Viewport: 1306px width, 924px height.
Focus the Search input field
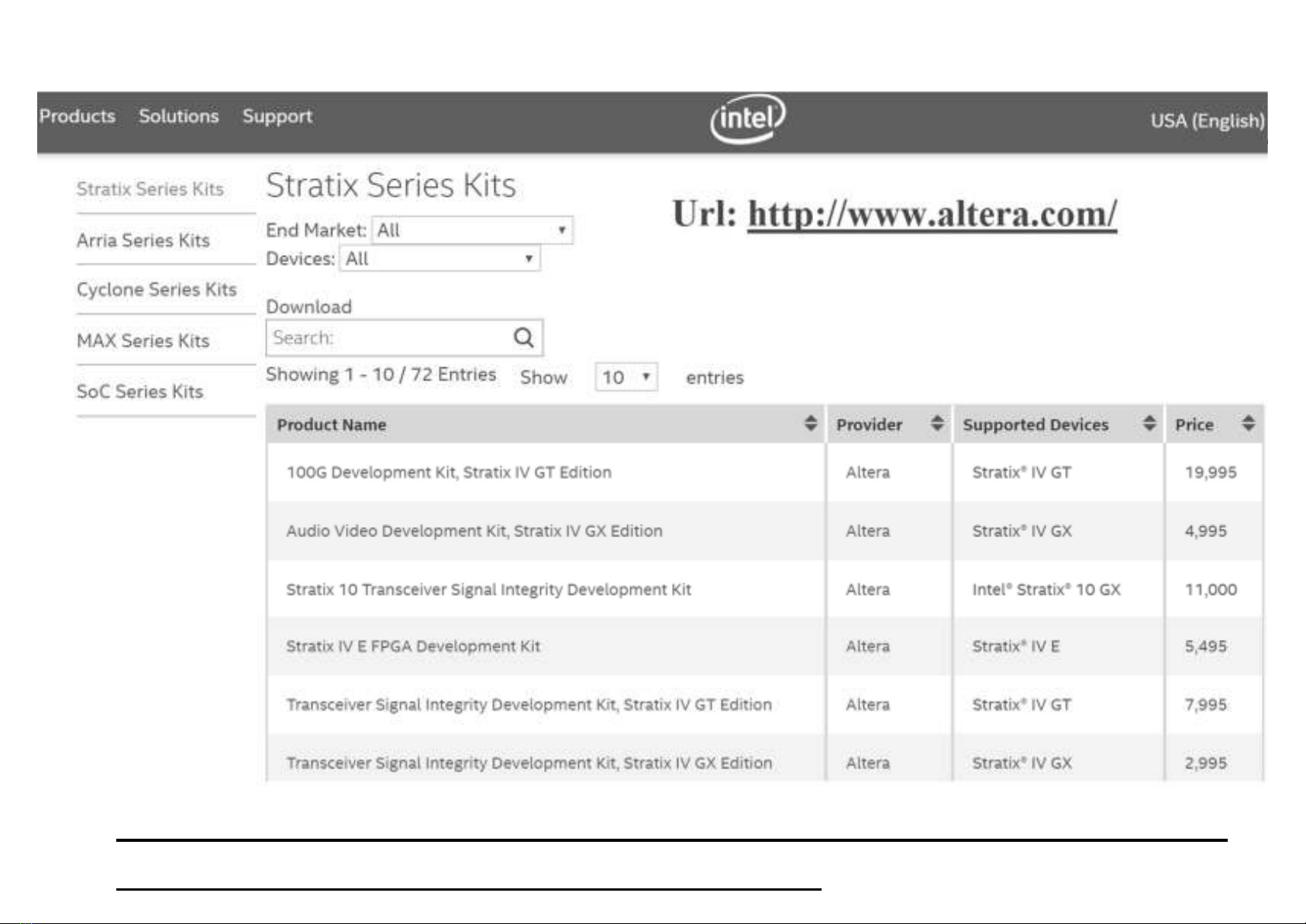click(x=388, y=338)
